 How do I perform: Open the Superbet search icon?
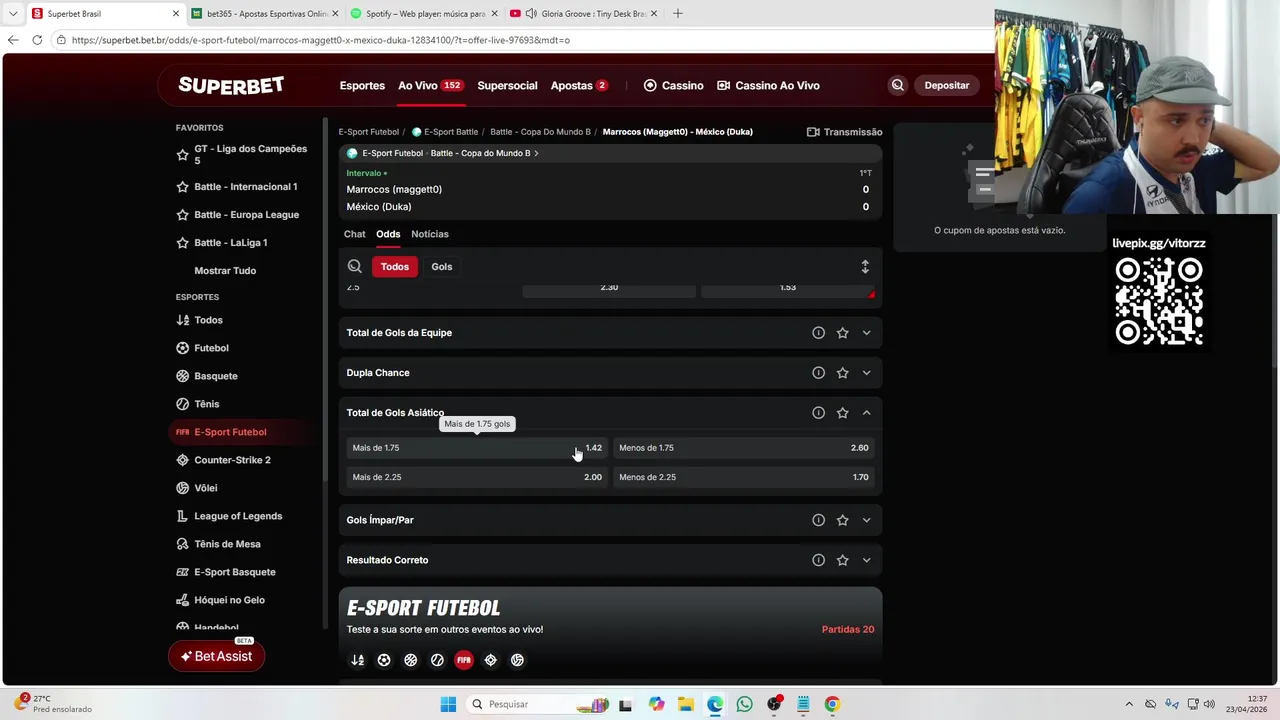click(897, 85)
